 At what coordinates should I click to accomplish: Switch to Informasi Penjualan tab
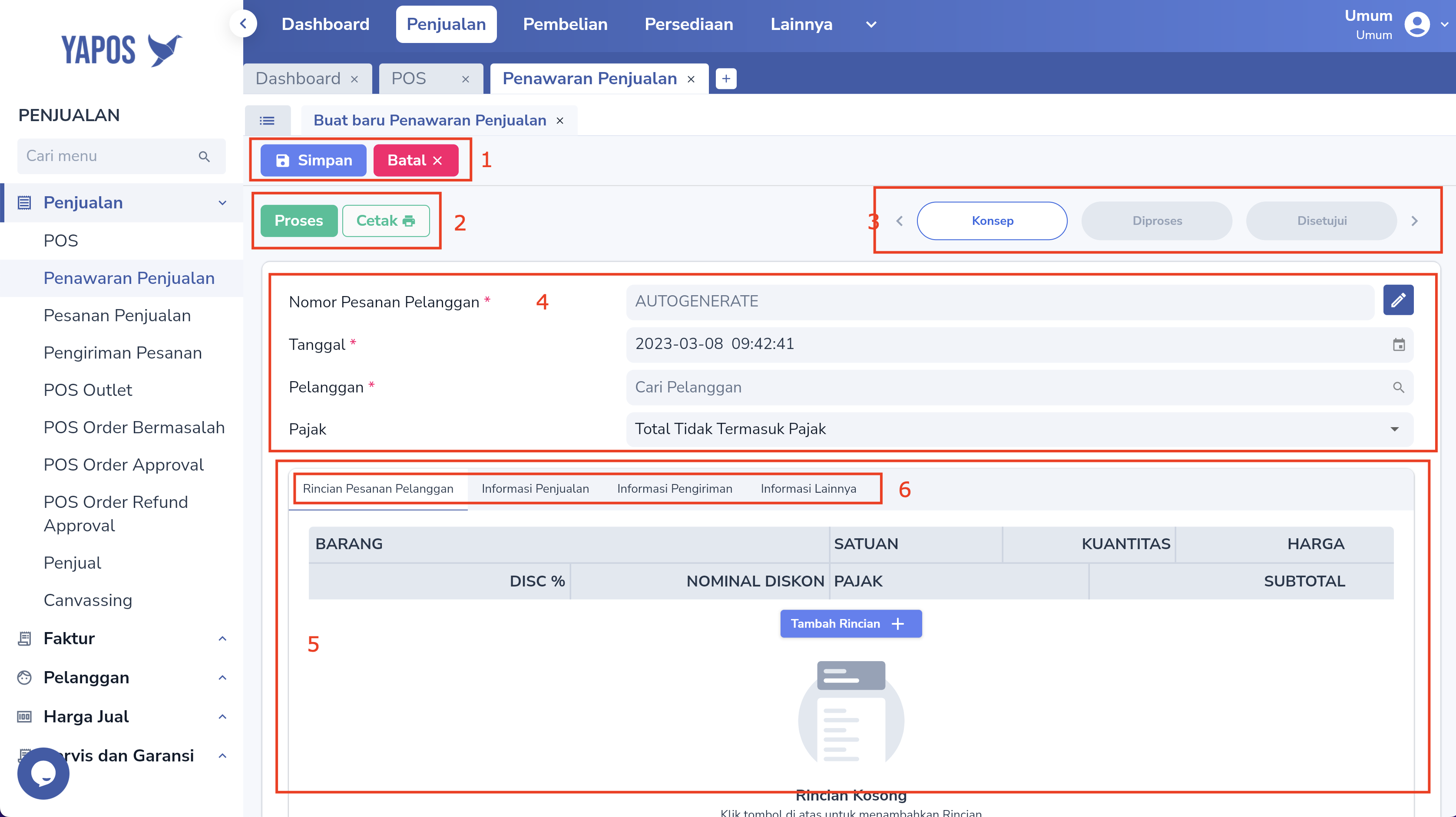(x=535, y=489)
